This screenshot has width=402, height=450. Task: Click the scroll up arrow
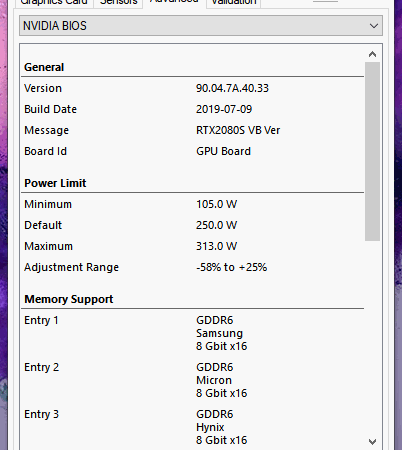(x=372, y=54)
